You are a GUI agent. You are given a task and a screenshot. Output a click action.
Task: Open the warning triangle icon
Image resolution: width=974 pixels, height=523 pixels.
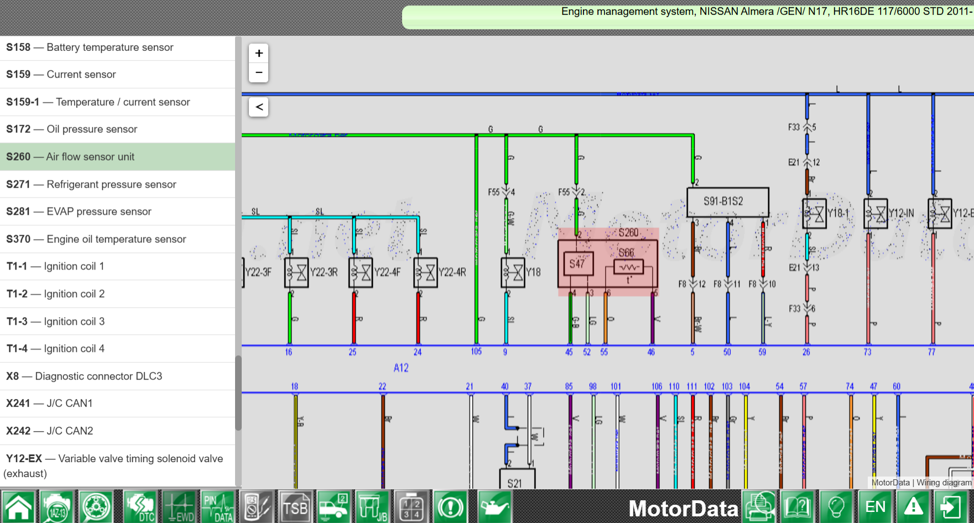[914, 506]
